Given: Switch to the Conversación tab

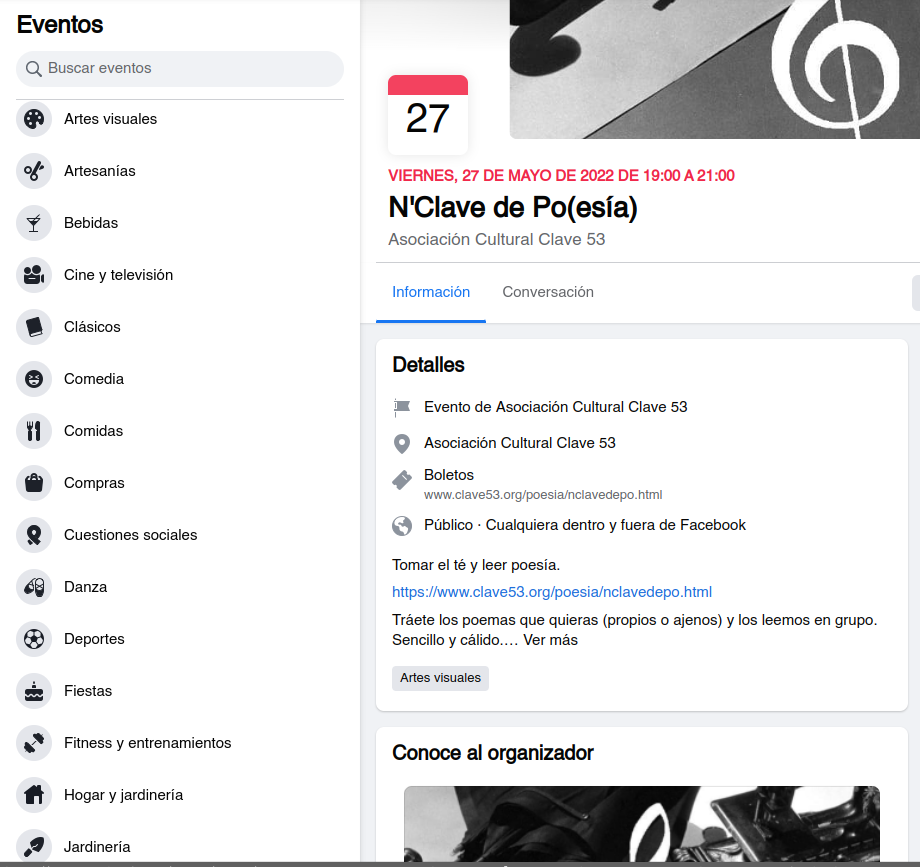Looking at the screenshot, I should click(x=548, y=292).
